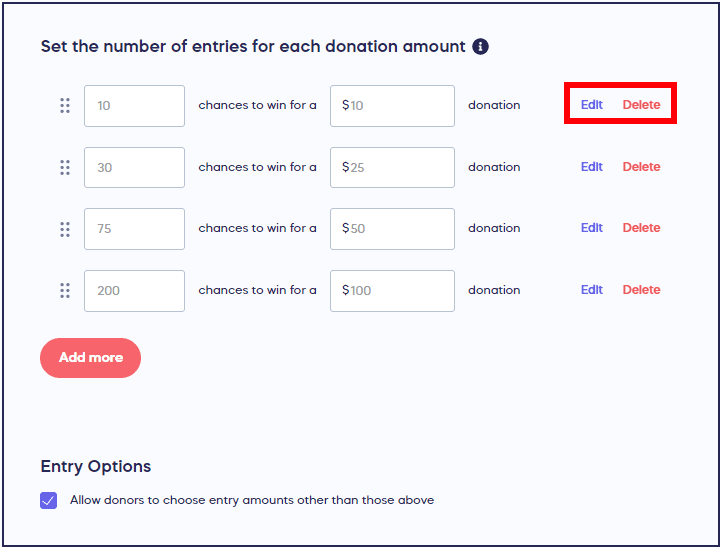Edit the $50 donation row

click(x=592, y=228)
